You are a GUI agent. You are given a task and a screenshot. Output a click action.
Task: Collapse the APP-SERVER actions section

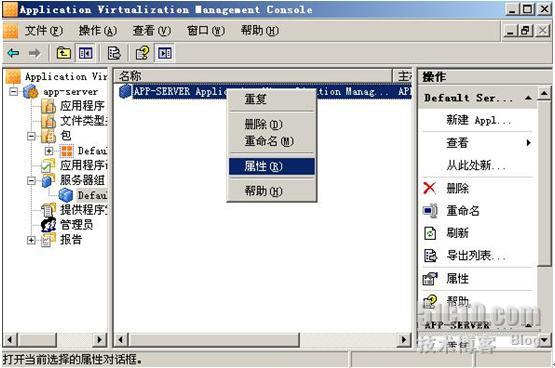528,325
